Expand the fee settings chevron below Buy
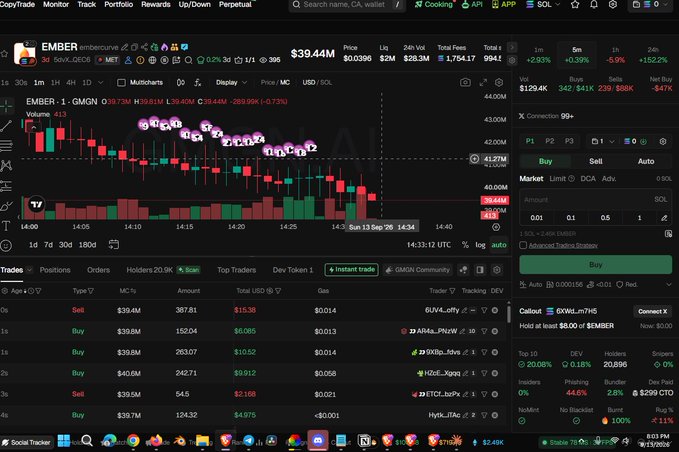Screen dimensions: 679x452 click(x=669, y=284)
